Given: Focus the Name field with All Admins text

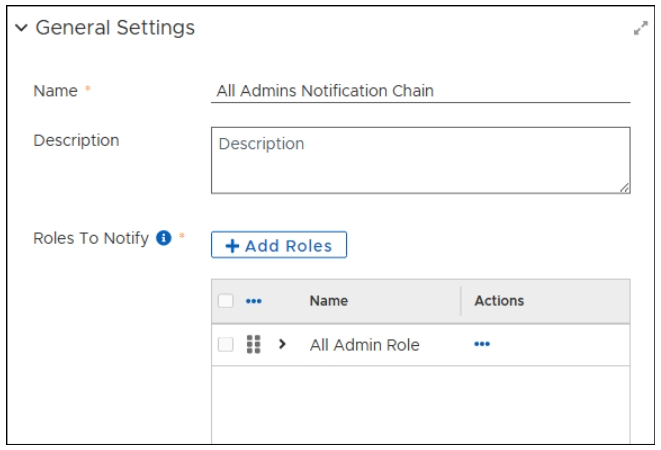Looking at the screenshot, I should (420, 91).
